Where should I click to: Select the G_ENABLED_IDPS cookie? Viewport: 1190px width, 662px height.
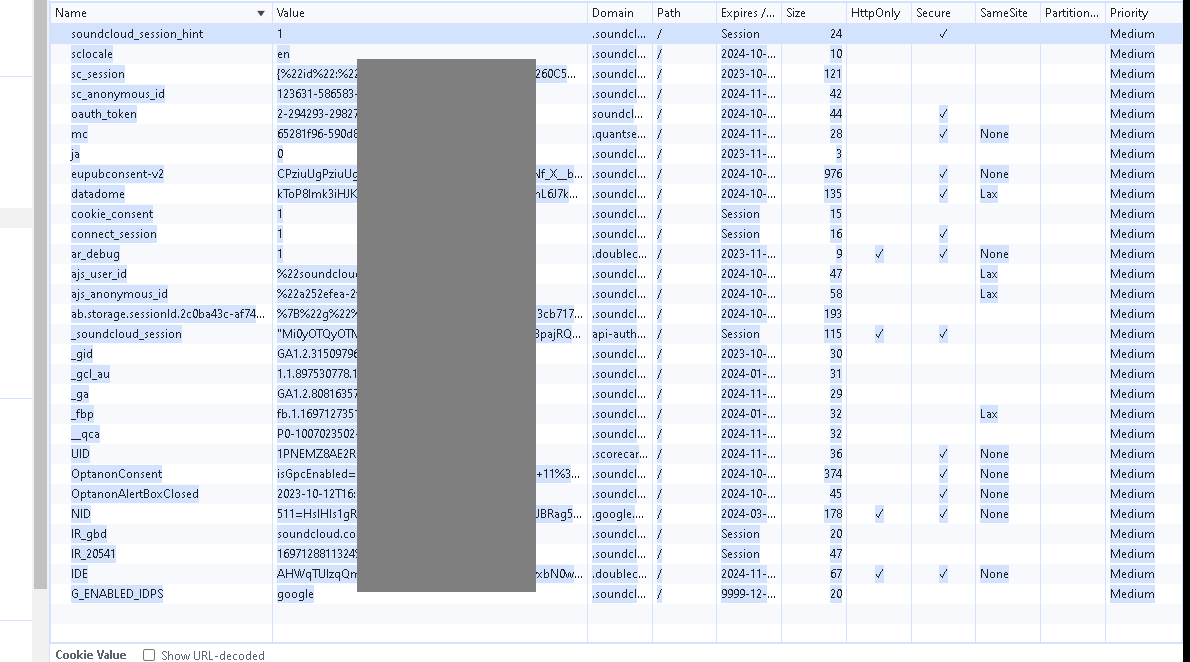coord(117,594)
